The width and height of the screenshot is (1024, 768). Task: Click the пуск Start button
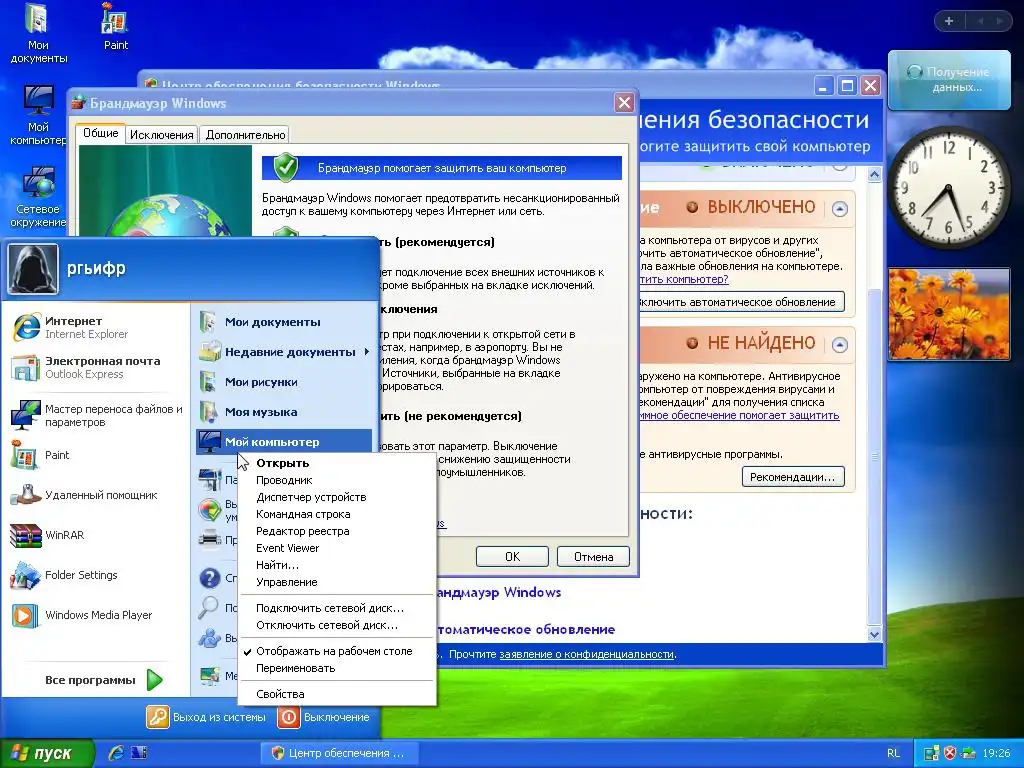click(x=47, y=753)
